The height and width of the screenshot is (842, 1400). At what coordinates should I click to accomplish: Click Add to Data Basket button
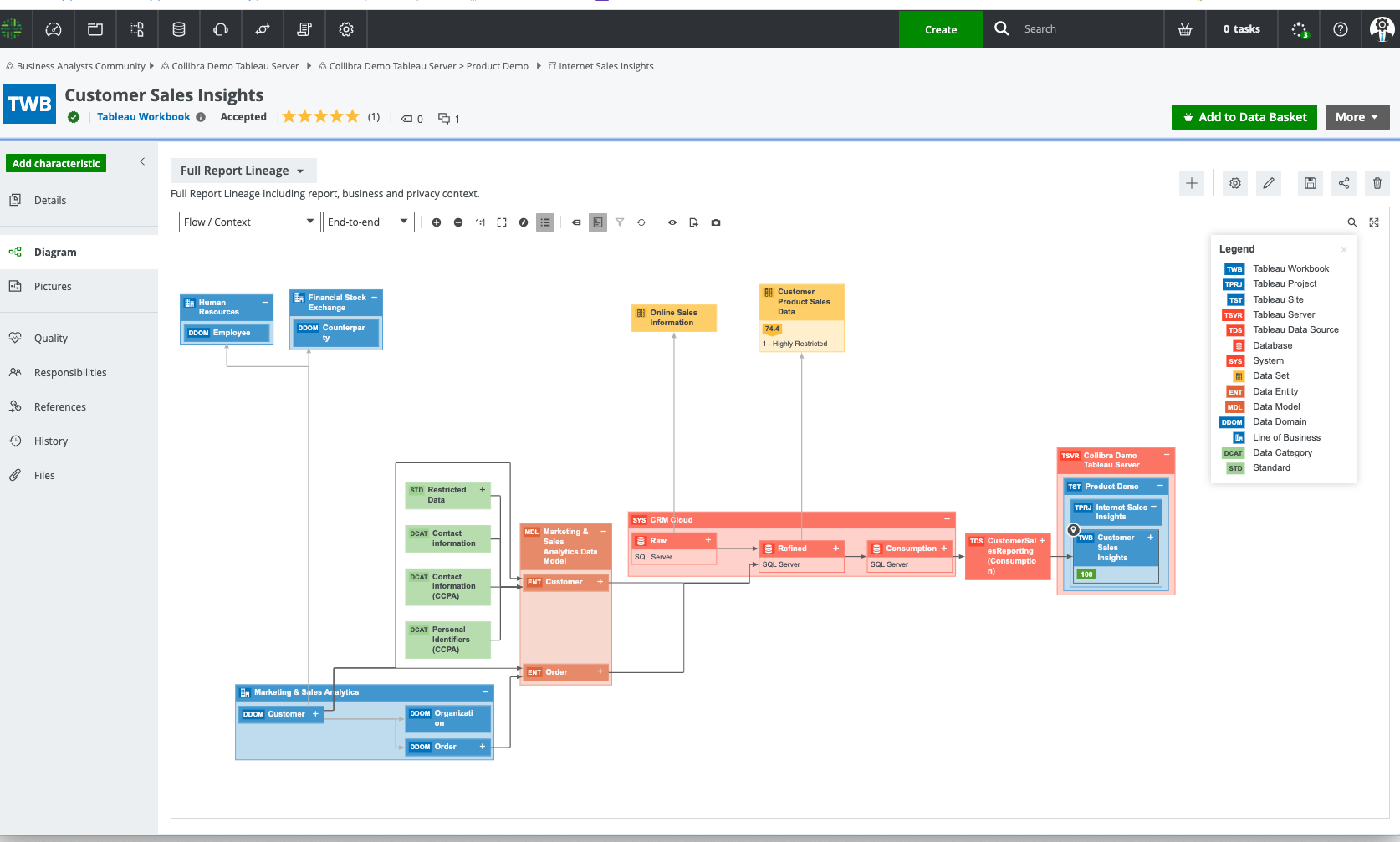[1244, 117]
